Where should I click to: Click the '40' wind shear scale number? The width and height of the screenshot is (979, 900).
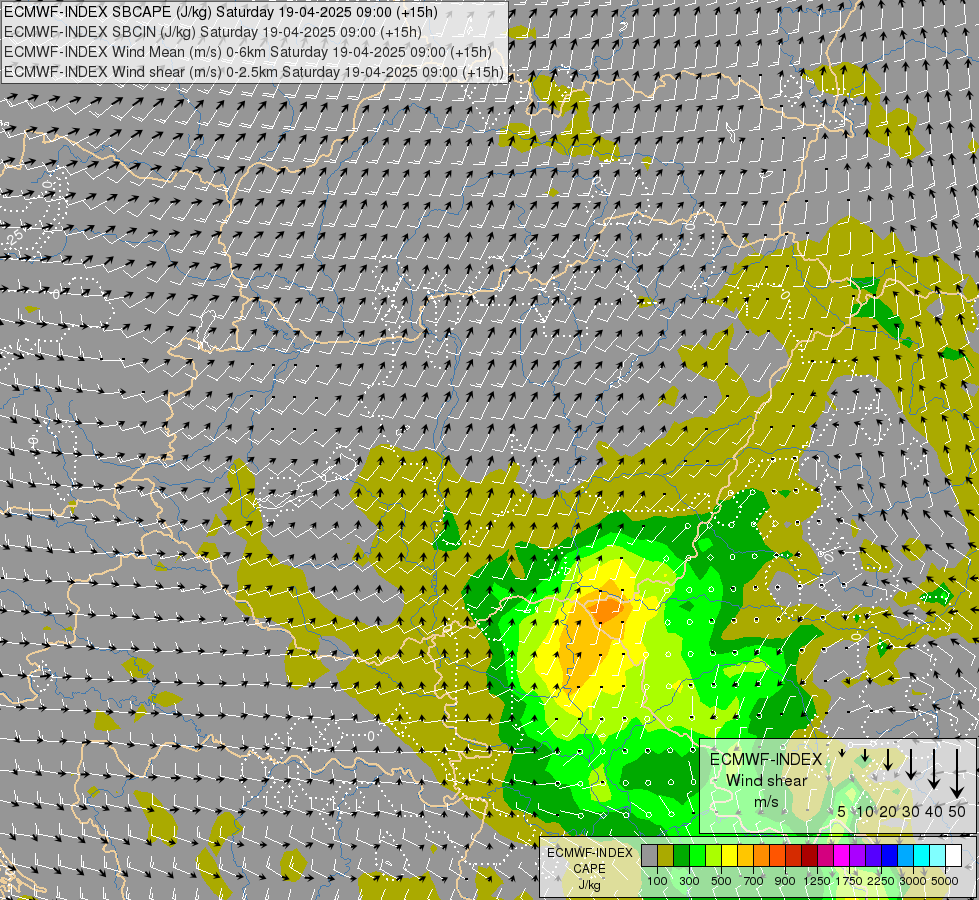[x=934, y=812]
